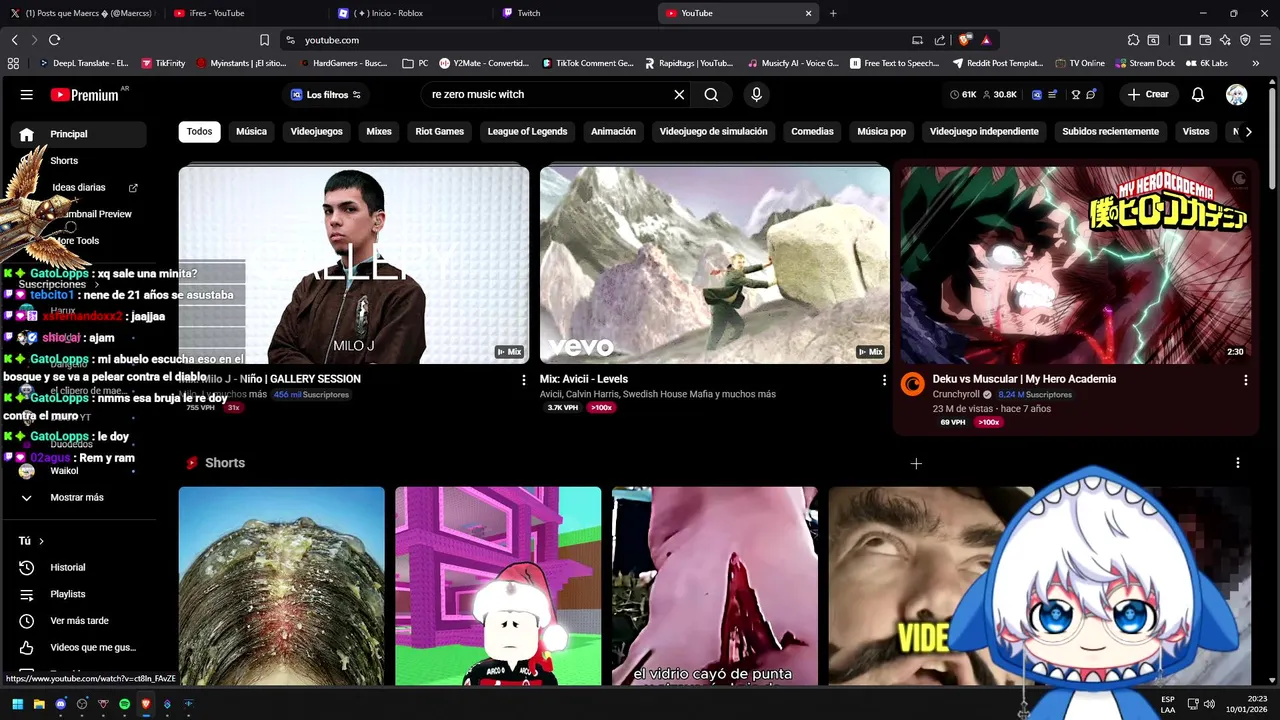Open the notifications bell
Screen dimensions: 1280x720
pos(1198,95)
